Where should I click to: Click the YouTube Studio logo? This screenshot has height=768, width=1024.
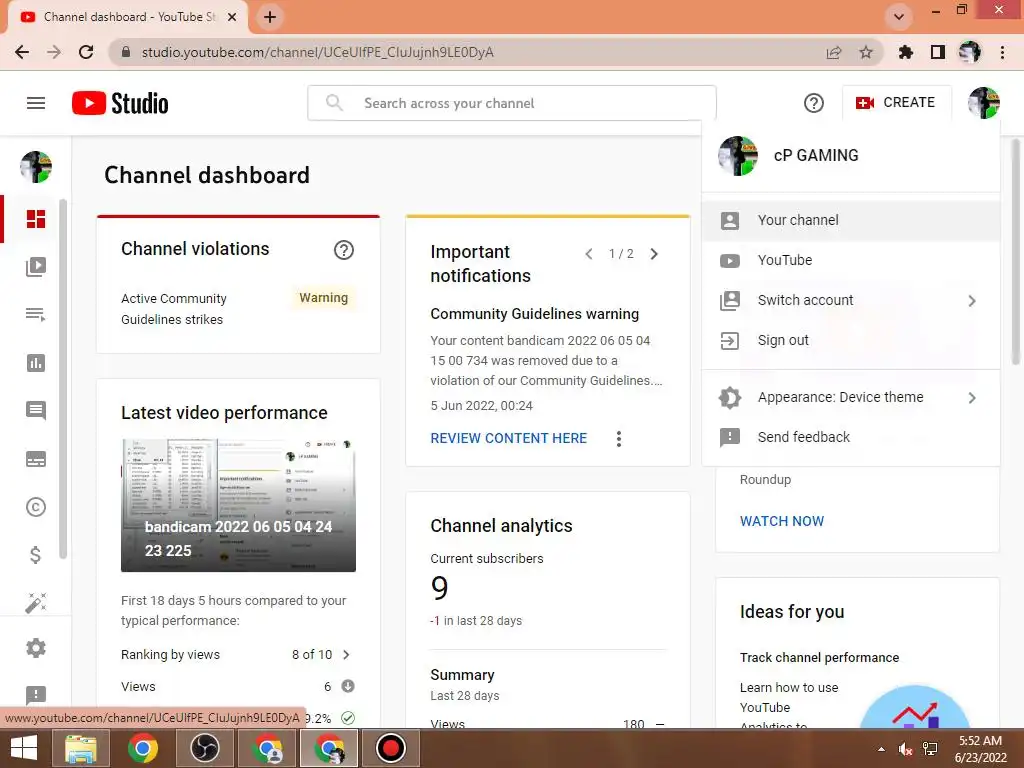pos(120,103)
